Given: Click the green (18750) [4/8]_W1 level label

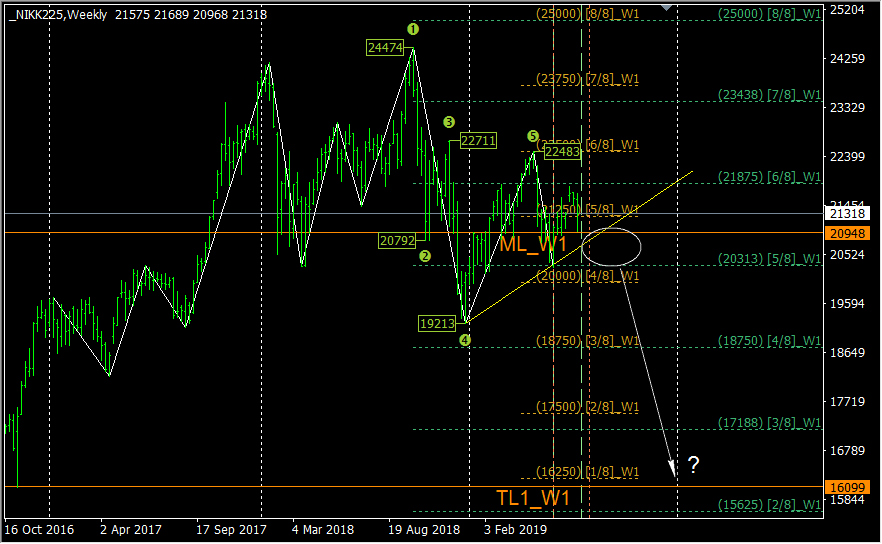Looking at the screenshot, I should pyautogui.click(x=770, y=341).
